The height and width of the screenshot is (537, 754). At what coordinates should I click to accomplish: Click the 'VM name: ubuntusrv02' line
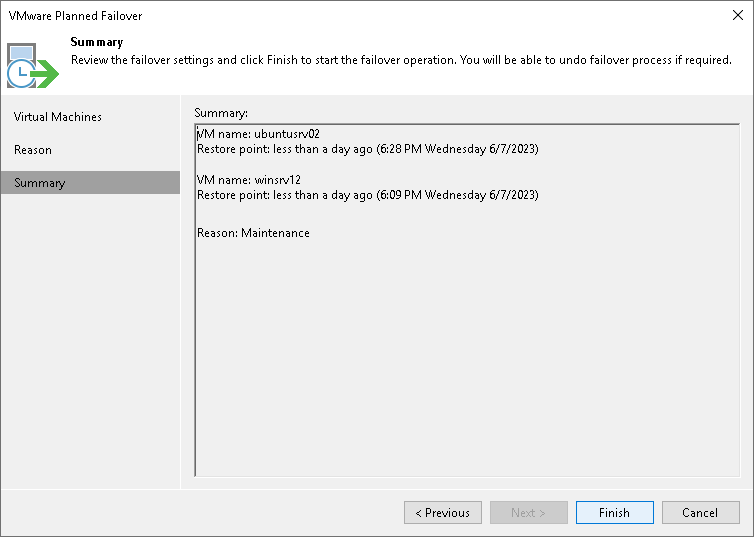[258, 134]
